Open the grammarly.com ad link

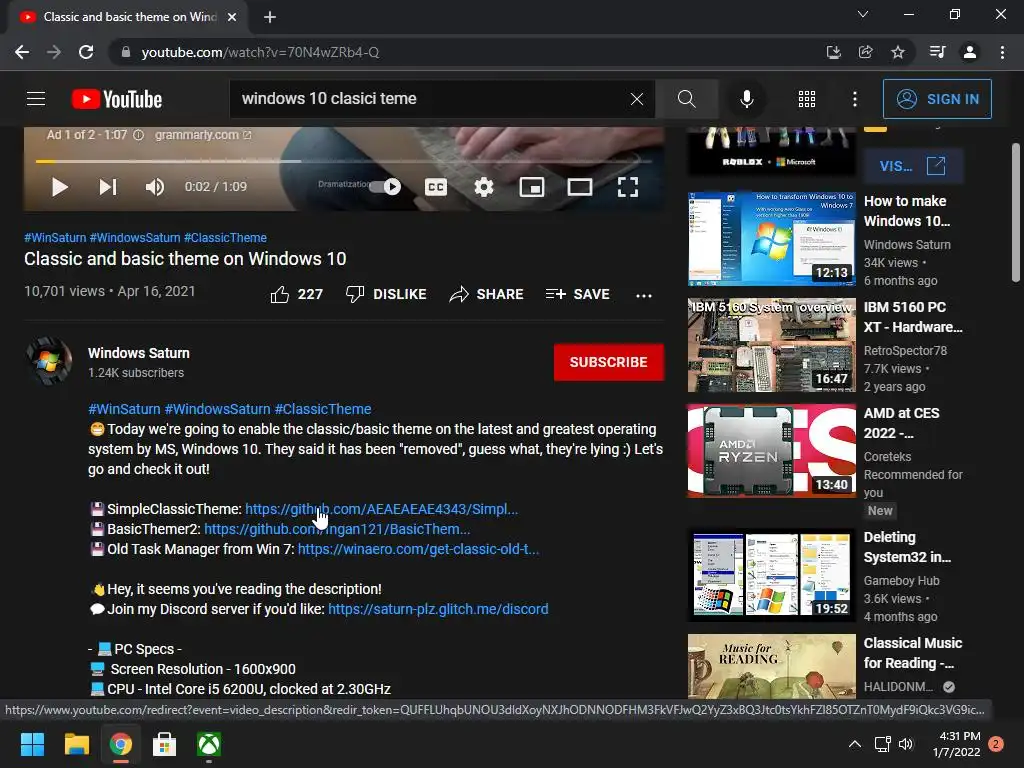(202, 135)
